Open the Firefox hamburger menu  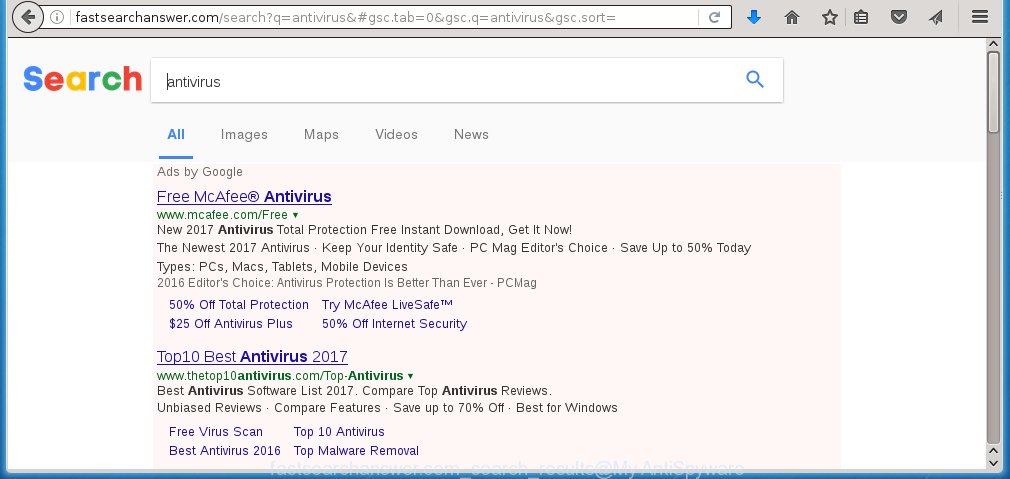pos(980,17)
